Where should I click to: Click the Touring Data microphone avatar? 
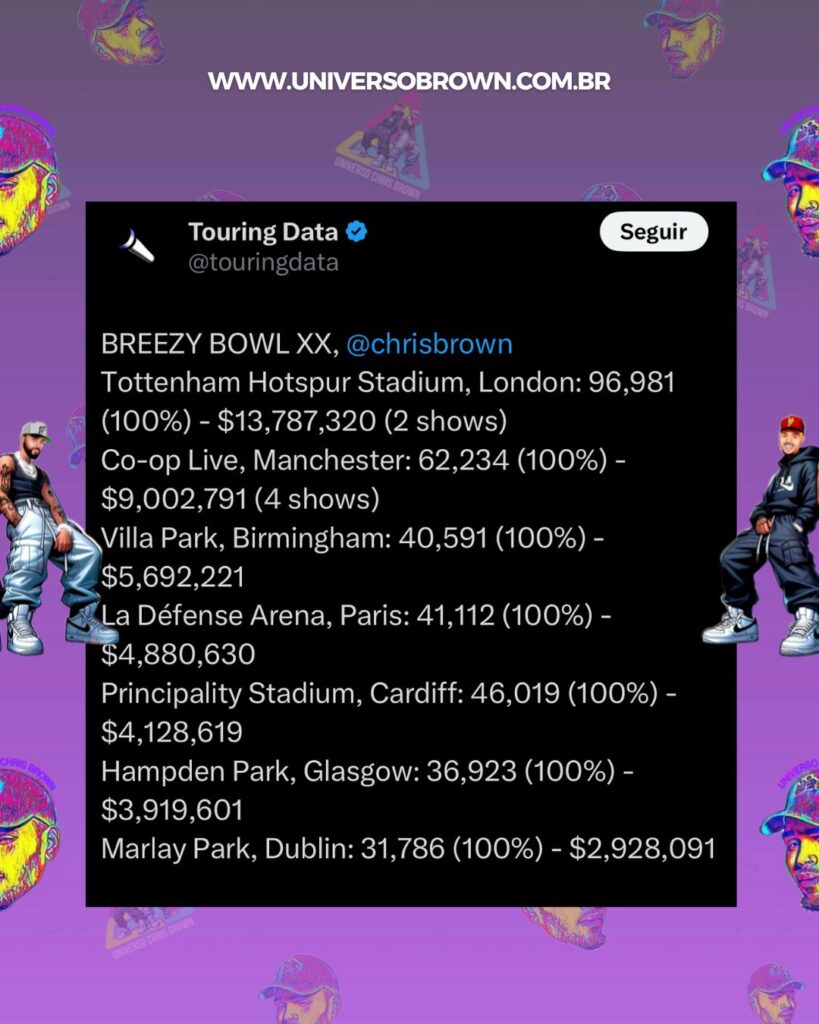pyautogui.click(x=138, y=246)
